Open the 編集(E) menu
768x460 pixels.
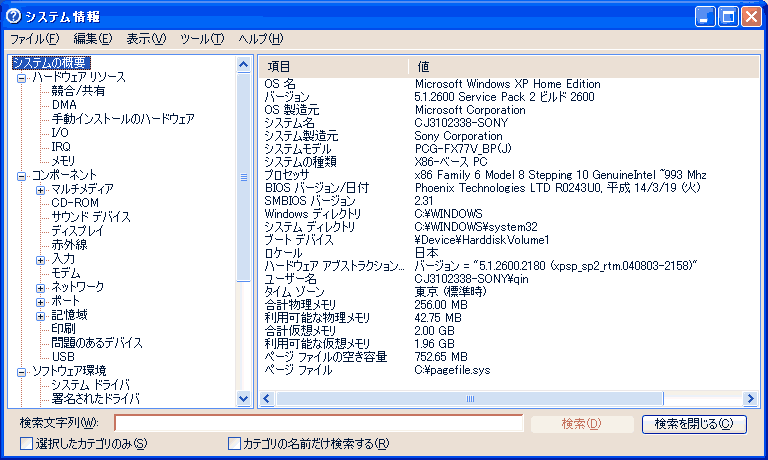93,39
